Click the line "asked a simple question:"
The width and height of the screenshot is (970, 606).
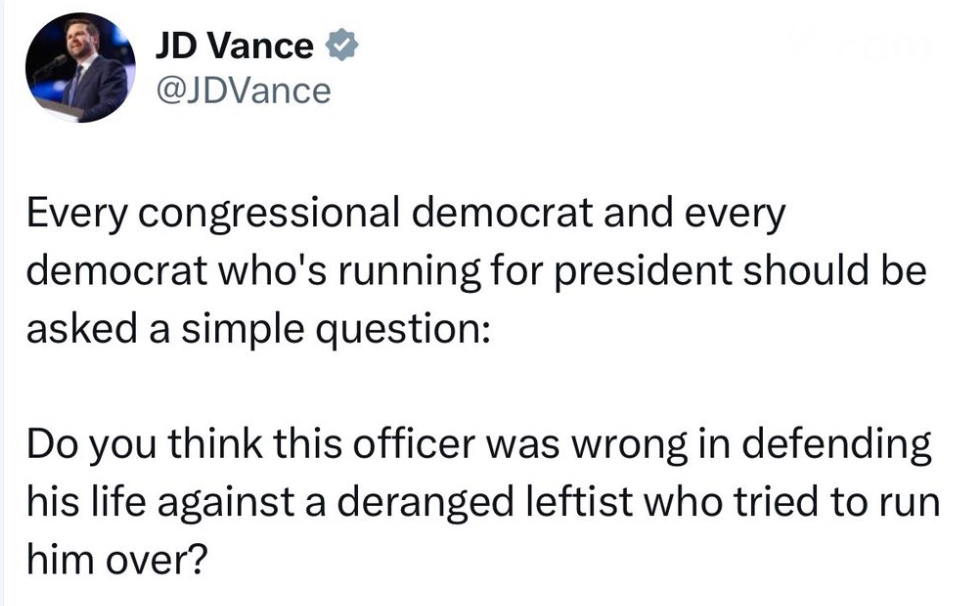258,330
